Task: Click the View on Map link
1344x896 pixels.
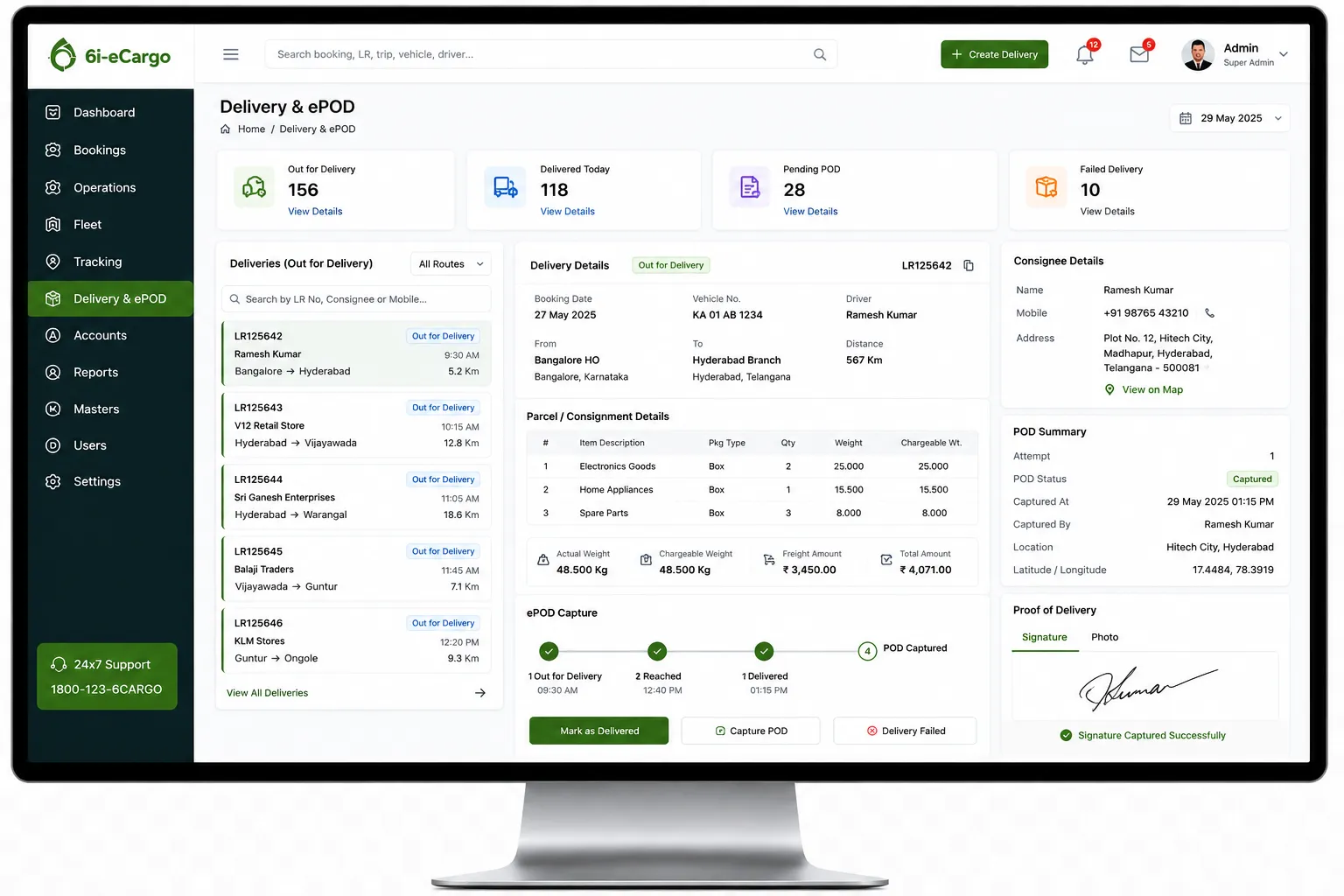Action: pyautogui.click(x=1152, y=390)
